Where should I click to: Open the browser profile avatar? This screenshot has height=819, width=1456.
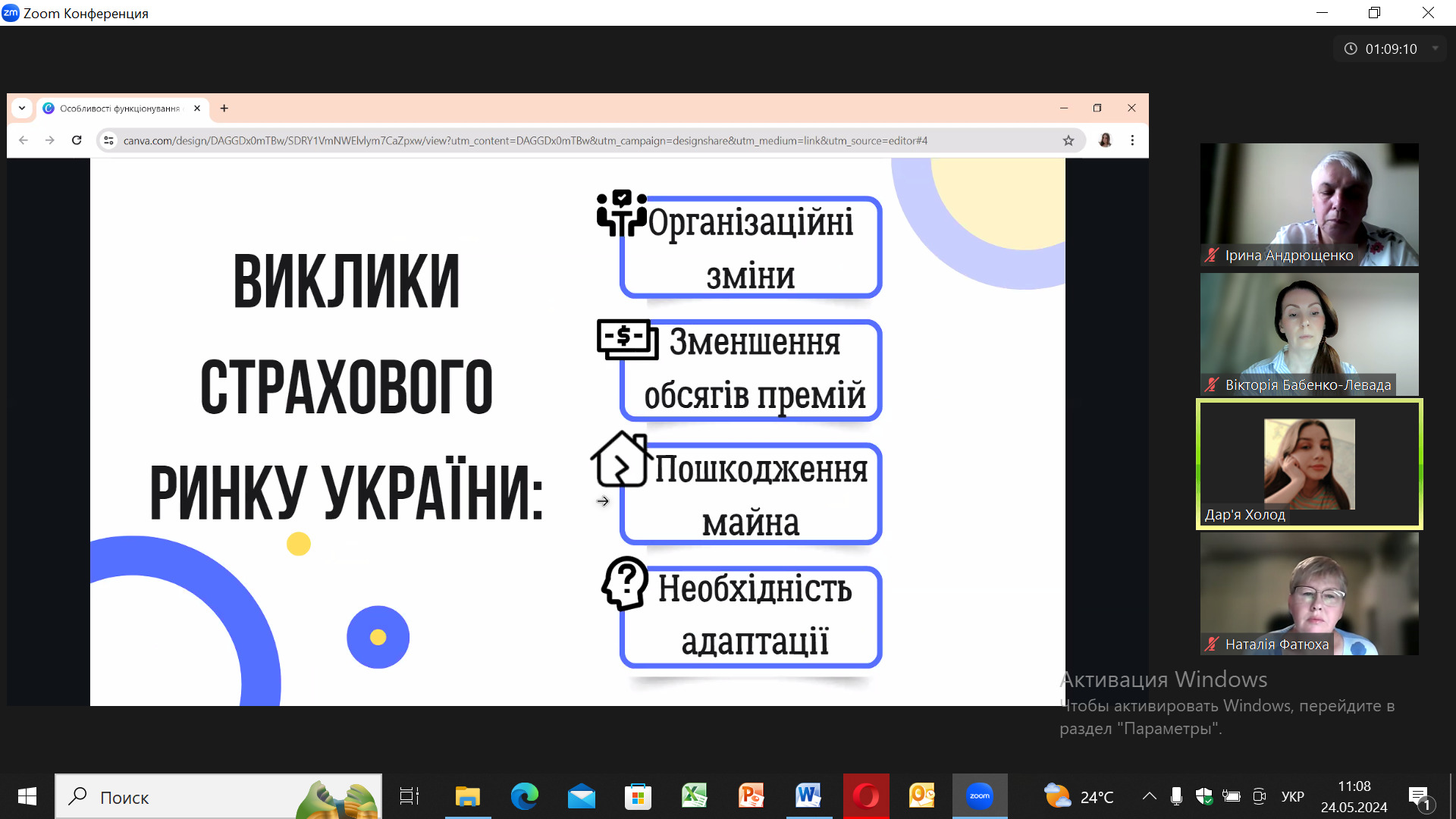point(1105,140)
